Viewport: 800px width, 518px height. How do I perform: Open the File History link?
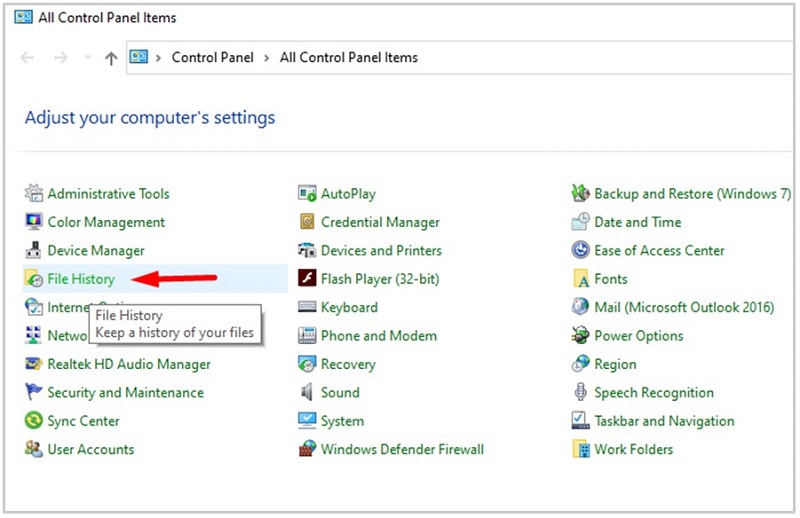(81, 279)
